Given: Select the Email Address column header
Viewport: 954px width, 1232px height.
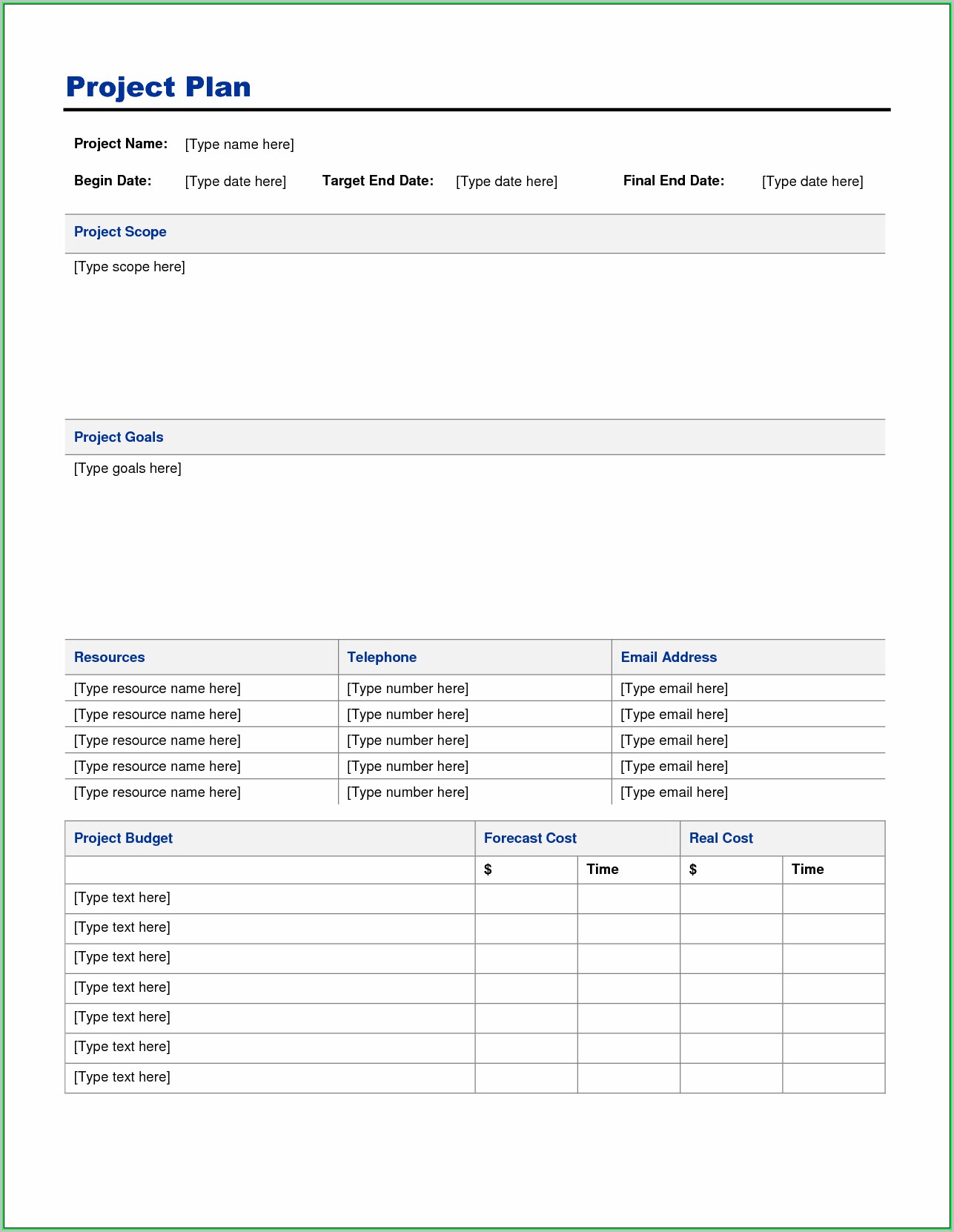Looking at the screenshot, I should click(669, 658).
